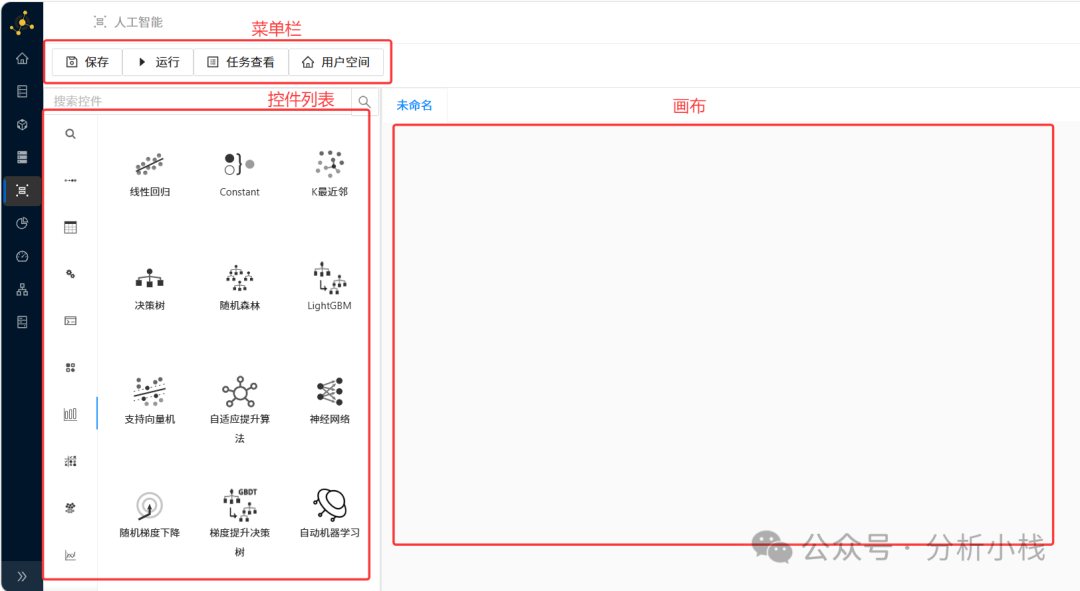Open the table category icon
The height and width of the screenshot is (591, 1080).
click(70, 227)
